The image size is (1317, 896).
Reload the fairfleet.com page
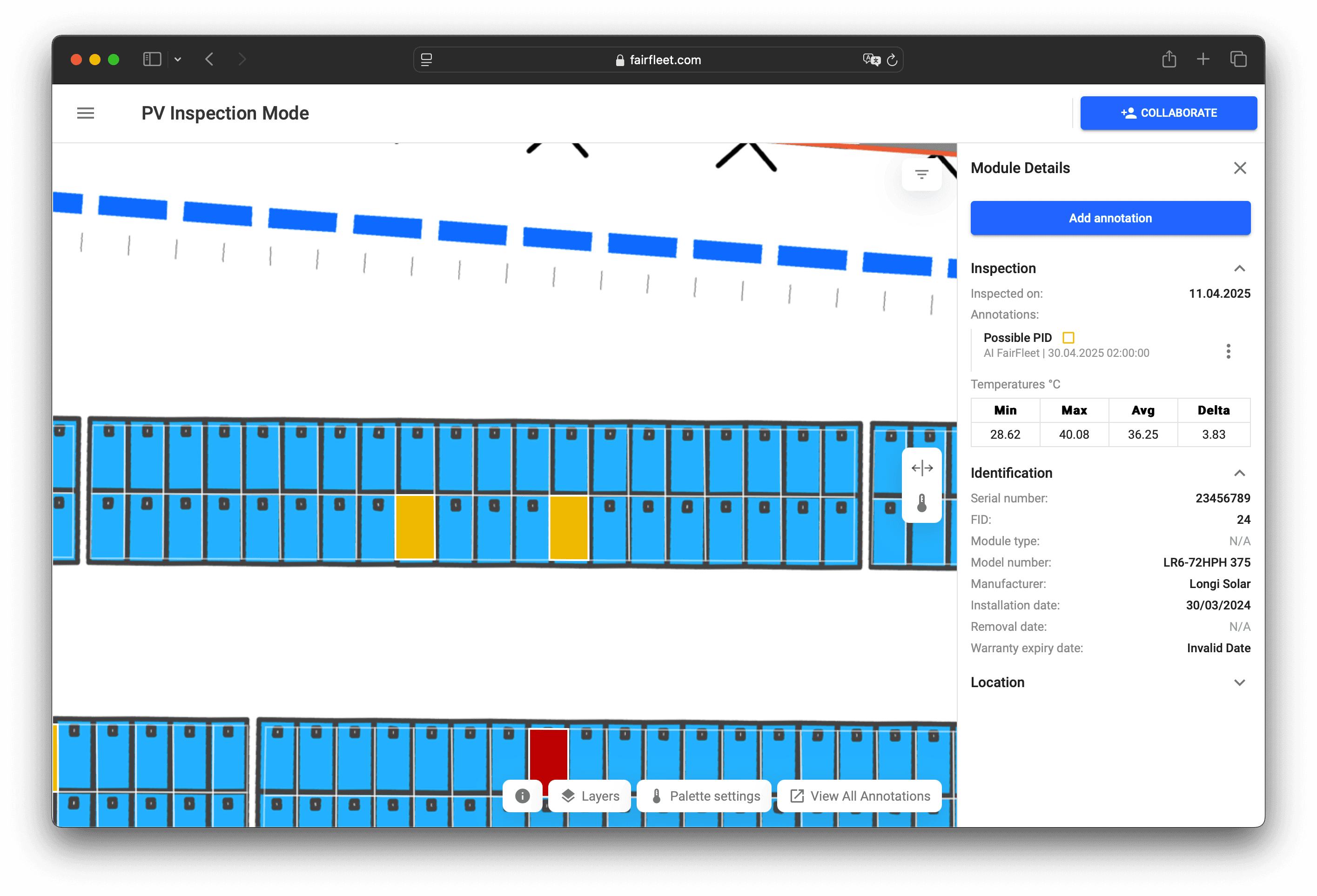[892, 60]
